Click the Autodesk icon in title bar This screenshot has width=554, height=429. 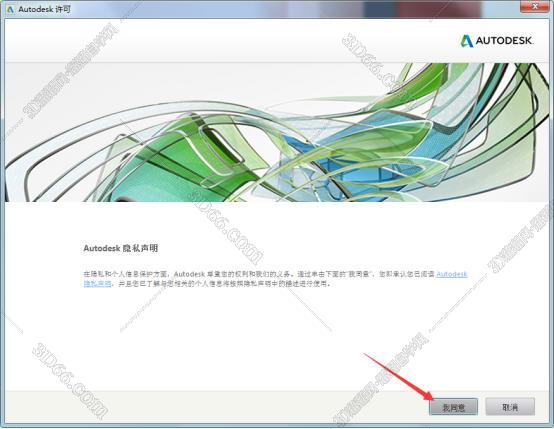click(10, 9)
